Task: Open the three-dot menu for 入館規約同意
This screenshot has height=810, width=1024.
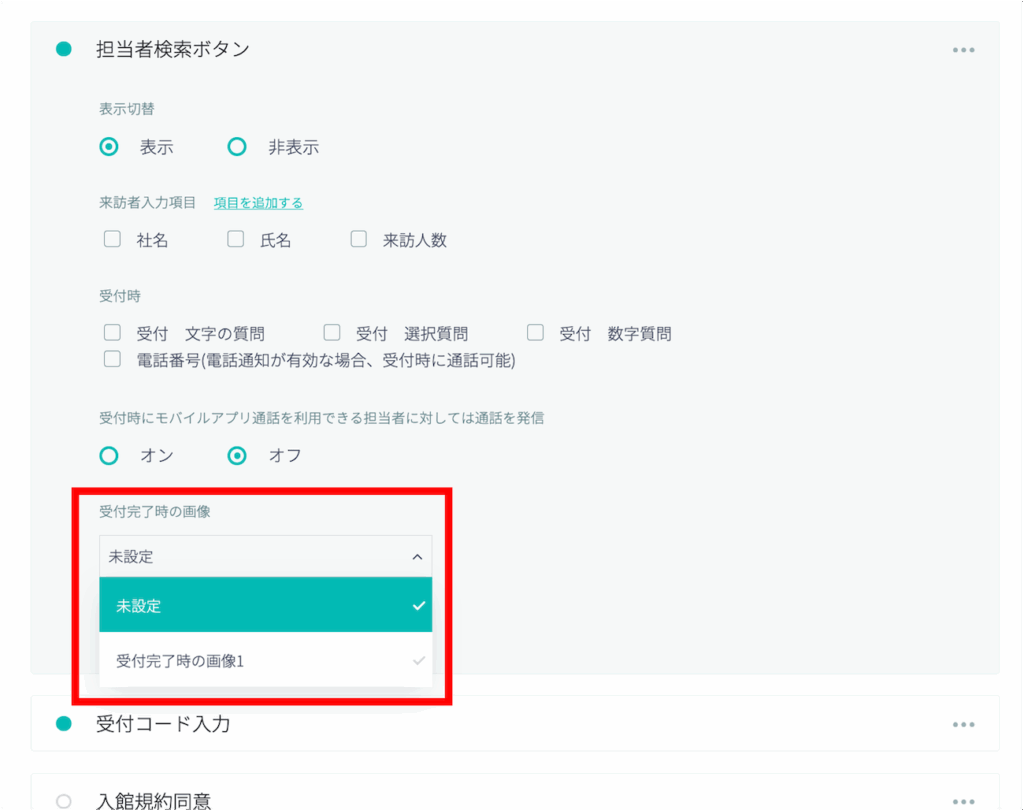Action: (963, 801)
